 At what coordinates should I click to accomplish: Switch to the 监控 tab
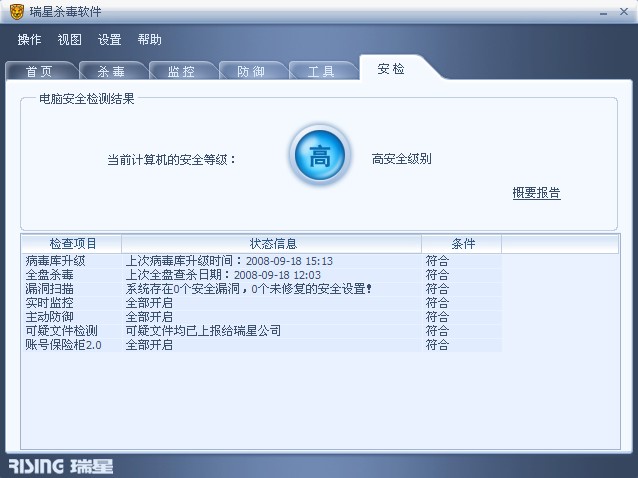181,71
